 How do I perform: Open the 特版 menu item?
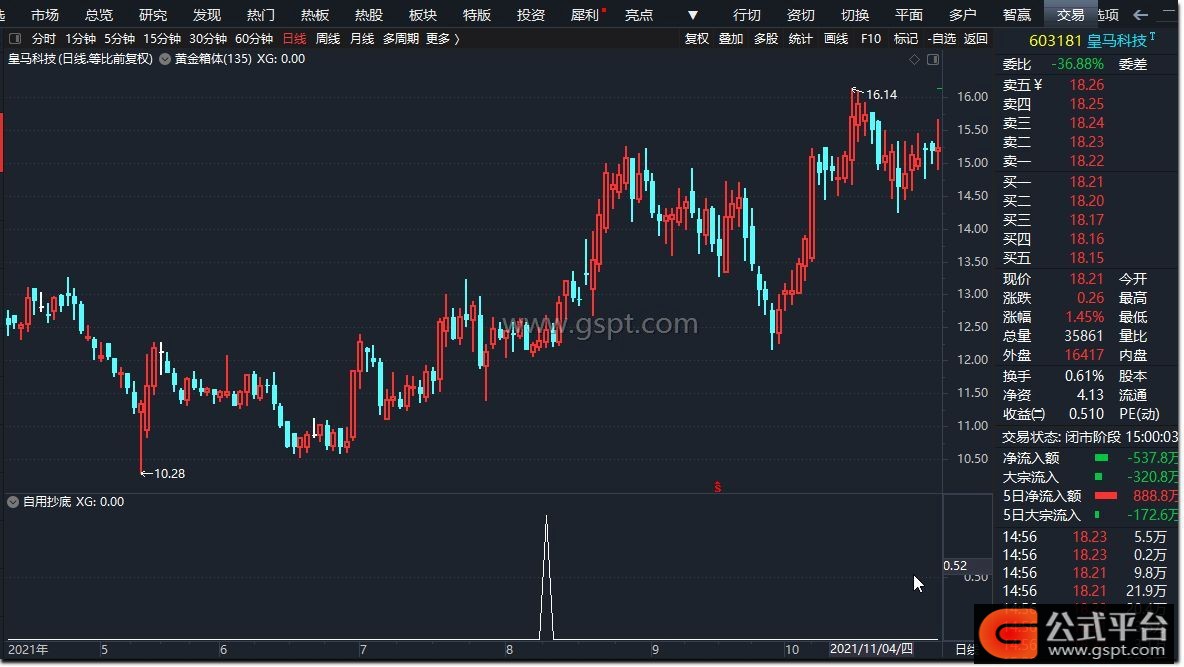pos(476,14)
